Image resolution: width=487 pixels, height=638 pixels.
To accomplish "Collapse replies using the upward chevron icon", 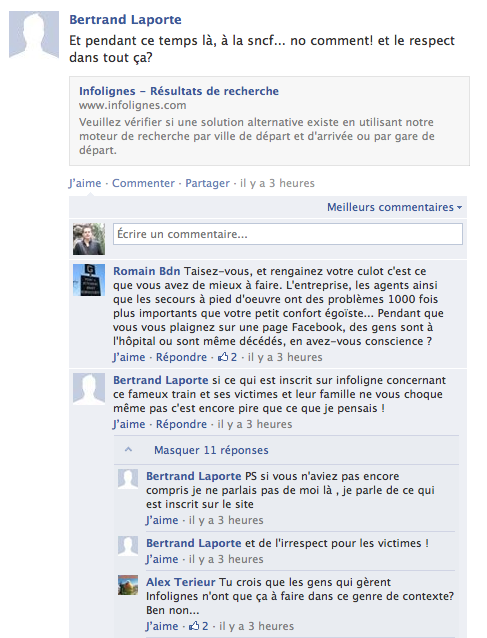I will point(129,450).
